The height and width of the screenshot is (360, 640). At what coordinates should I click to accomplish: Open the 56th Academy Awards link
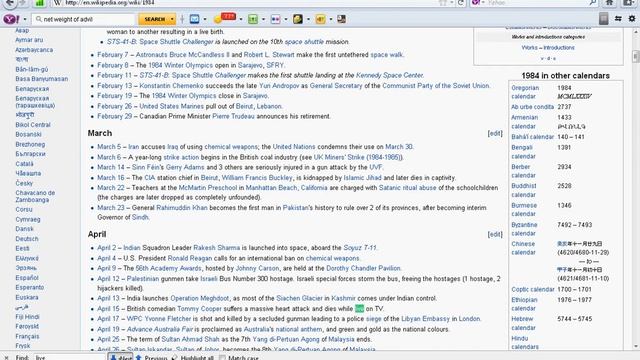(x=169, y=268)
